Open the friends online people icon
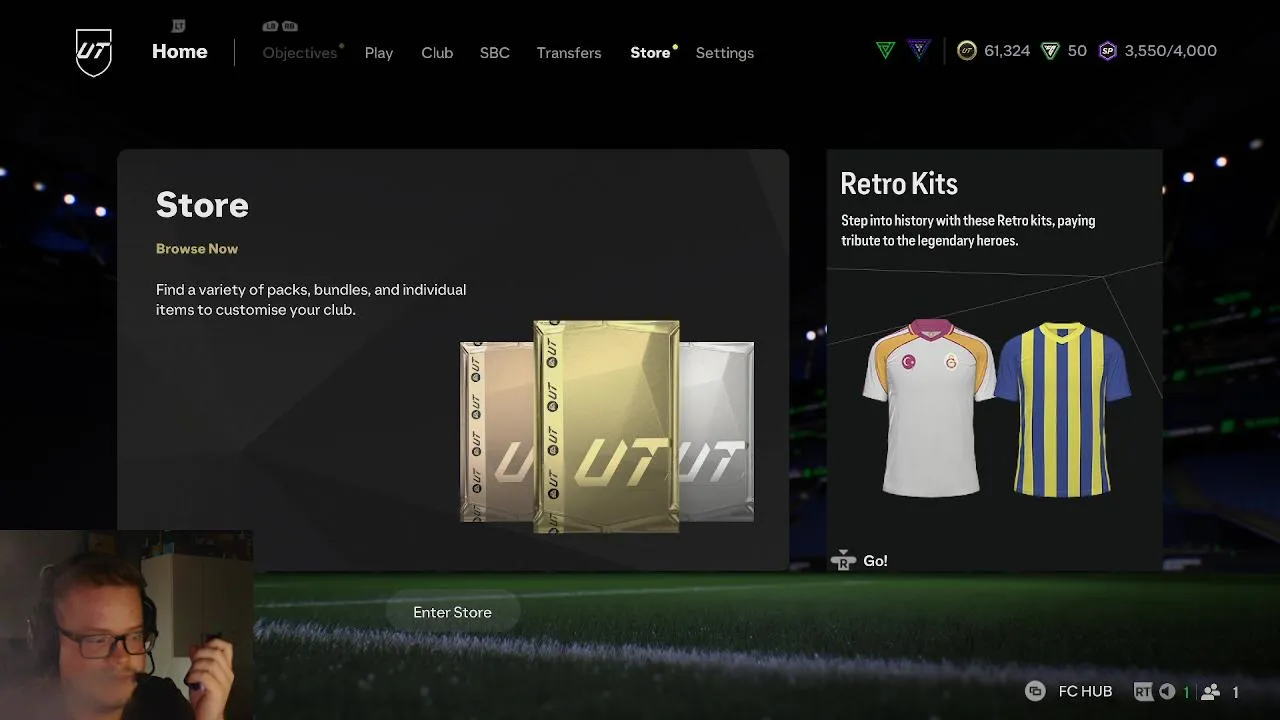This screenshot has width=1280, height=720. coord(1211,692)
